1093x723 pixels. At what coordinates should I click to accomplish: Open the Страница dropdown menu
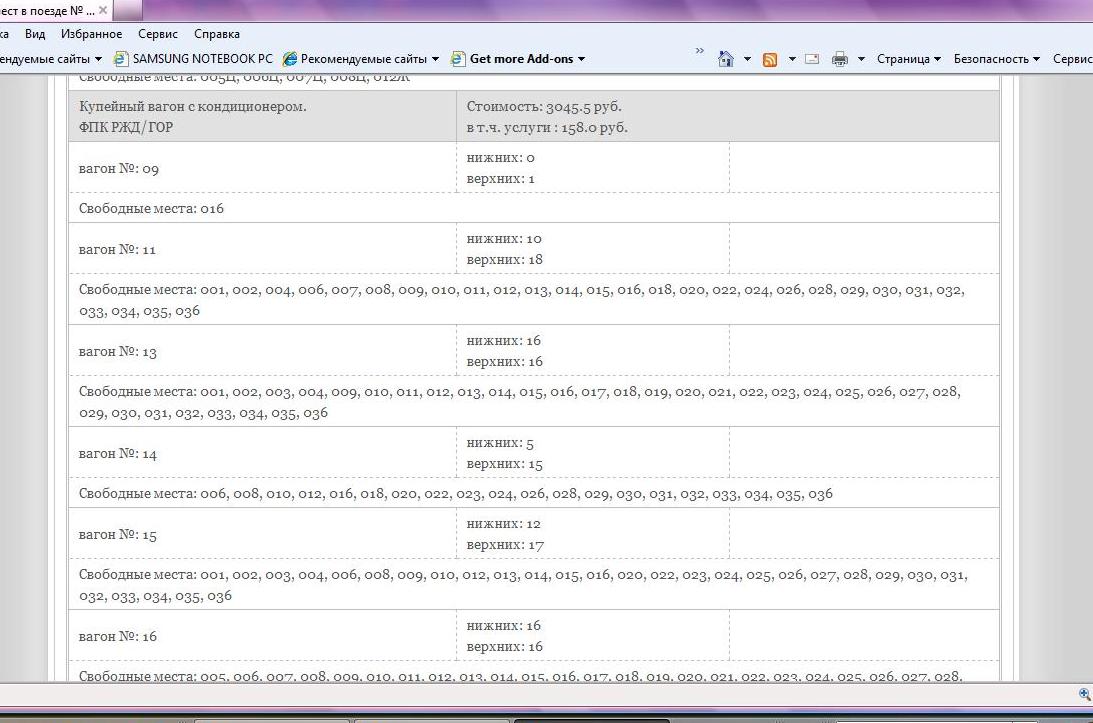pos(908,59)
